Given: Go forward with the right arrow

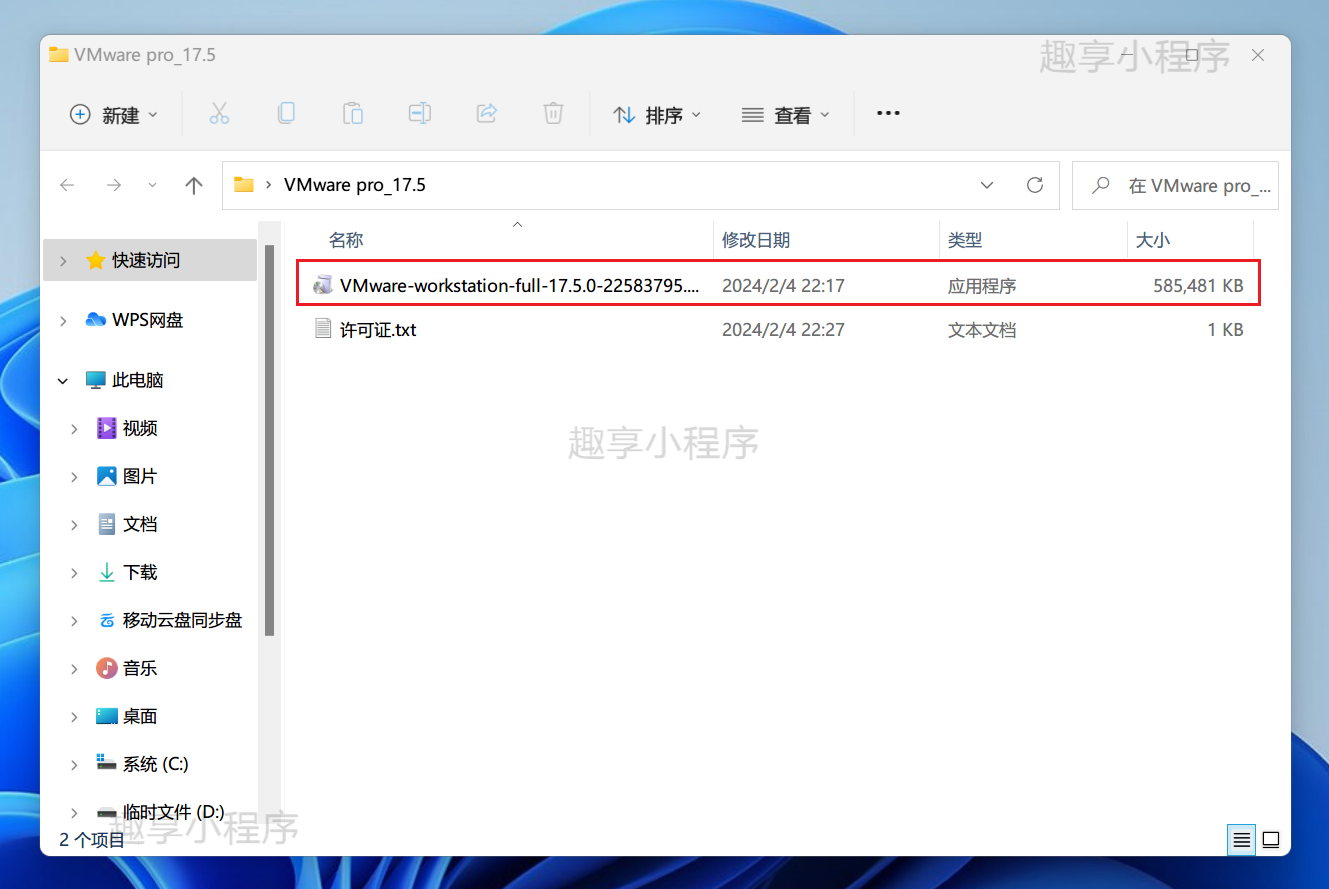Looking at the screenshot, I should tap(114, 185).
